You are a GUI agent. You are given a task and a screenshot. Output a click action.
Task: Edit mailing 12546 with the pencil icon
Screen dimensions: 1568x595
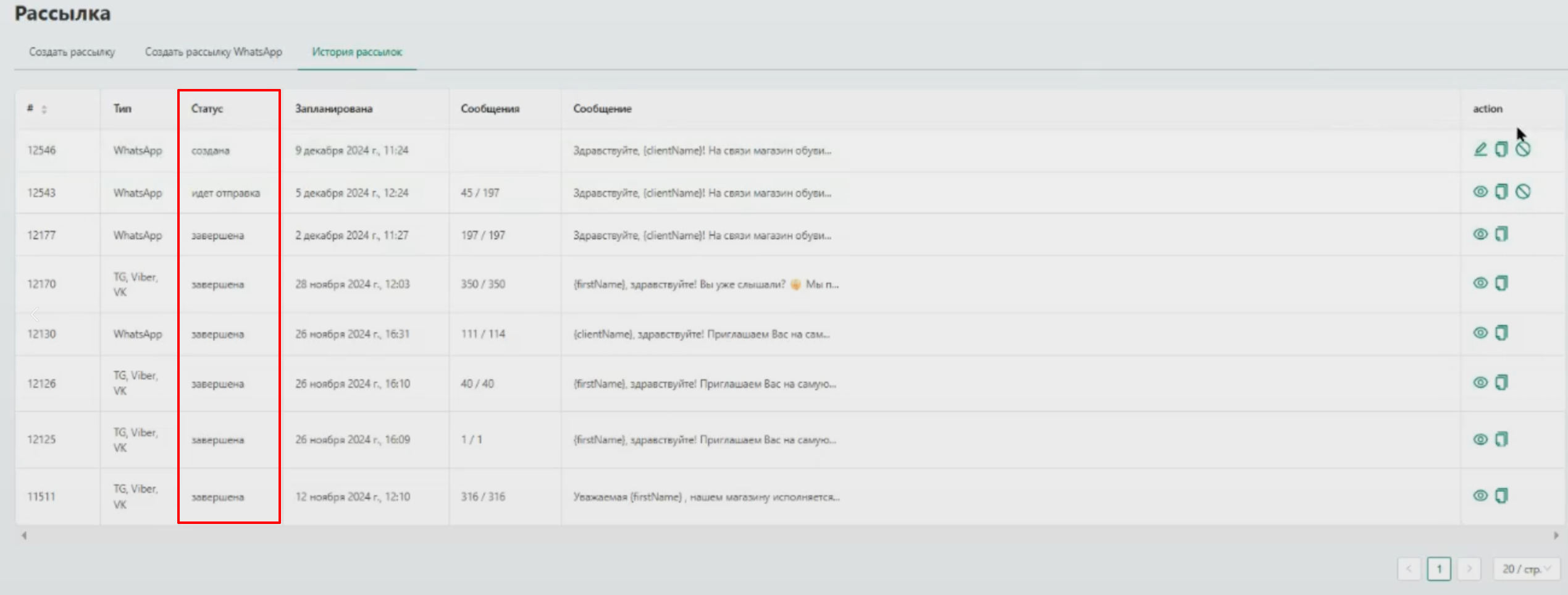pos(1480,150)
